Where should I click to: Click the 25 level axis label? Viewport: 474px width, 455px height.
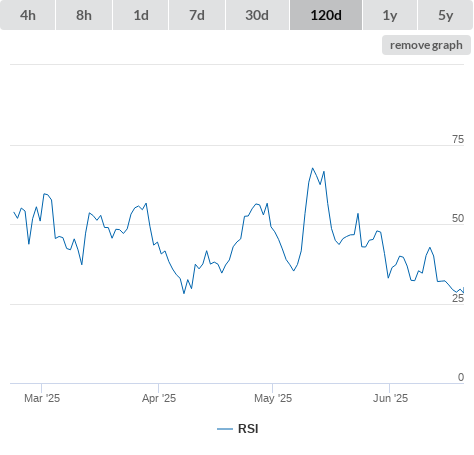[x=458, y=298]
